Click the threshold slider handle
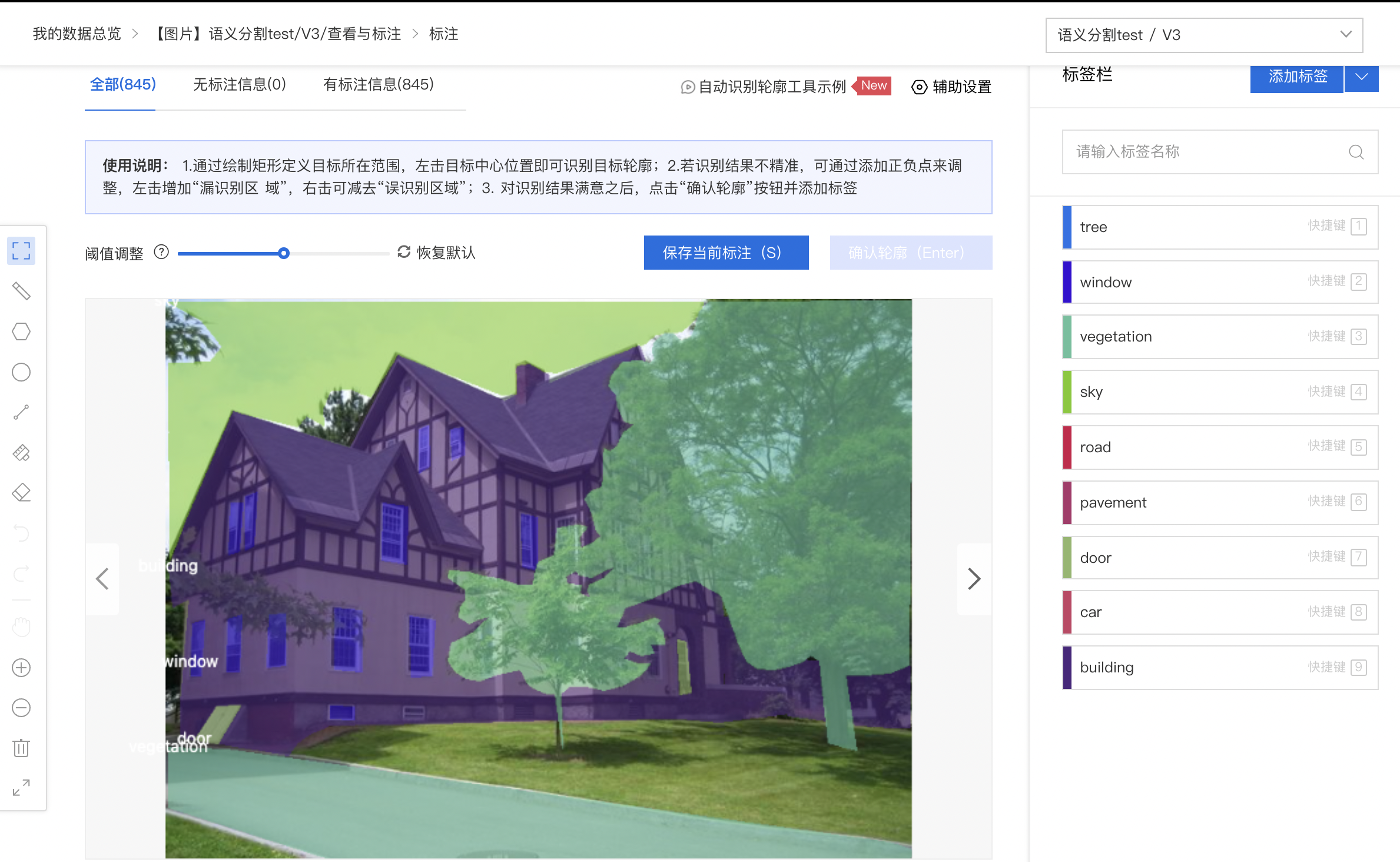The image size is (1400, 862). pos(284,253)
